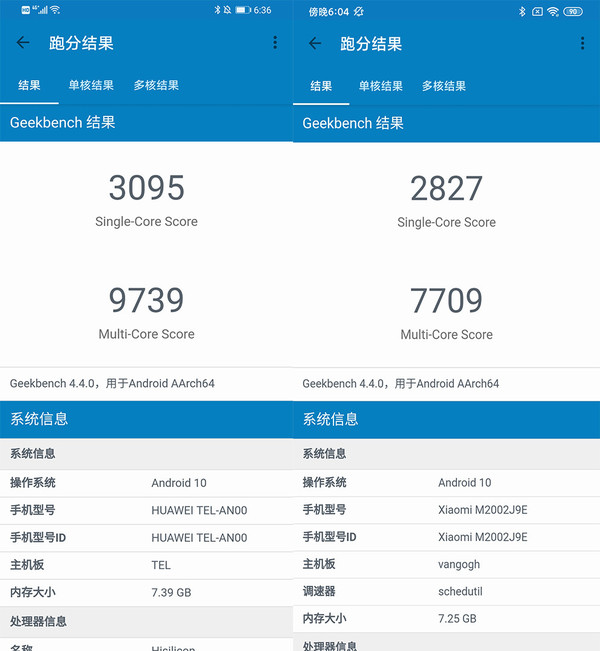Tap the 7.25 GB memory size value
Viewport: 600px width, 651px height.
(x=457, y=619)
